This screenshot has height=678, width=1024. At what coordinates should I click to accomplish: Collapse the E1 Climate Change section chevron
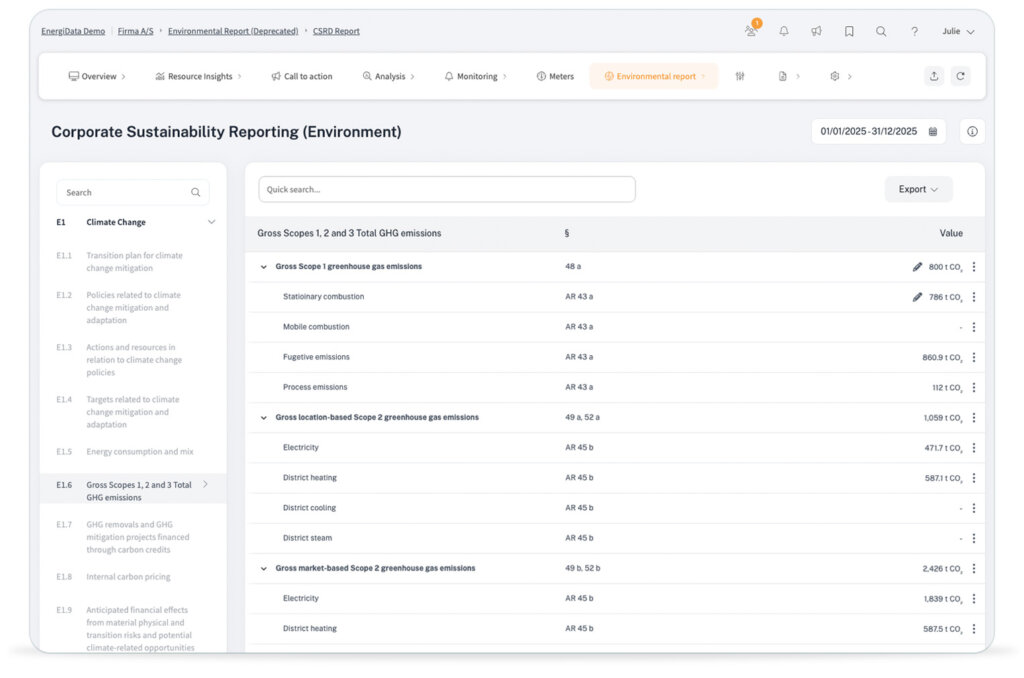pyautogui.click(x=212, y=222)
